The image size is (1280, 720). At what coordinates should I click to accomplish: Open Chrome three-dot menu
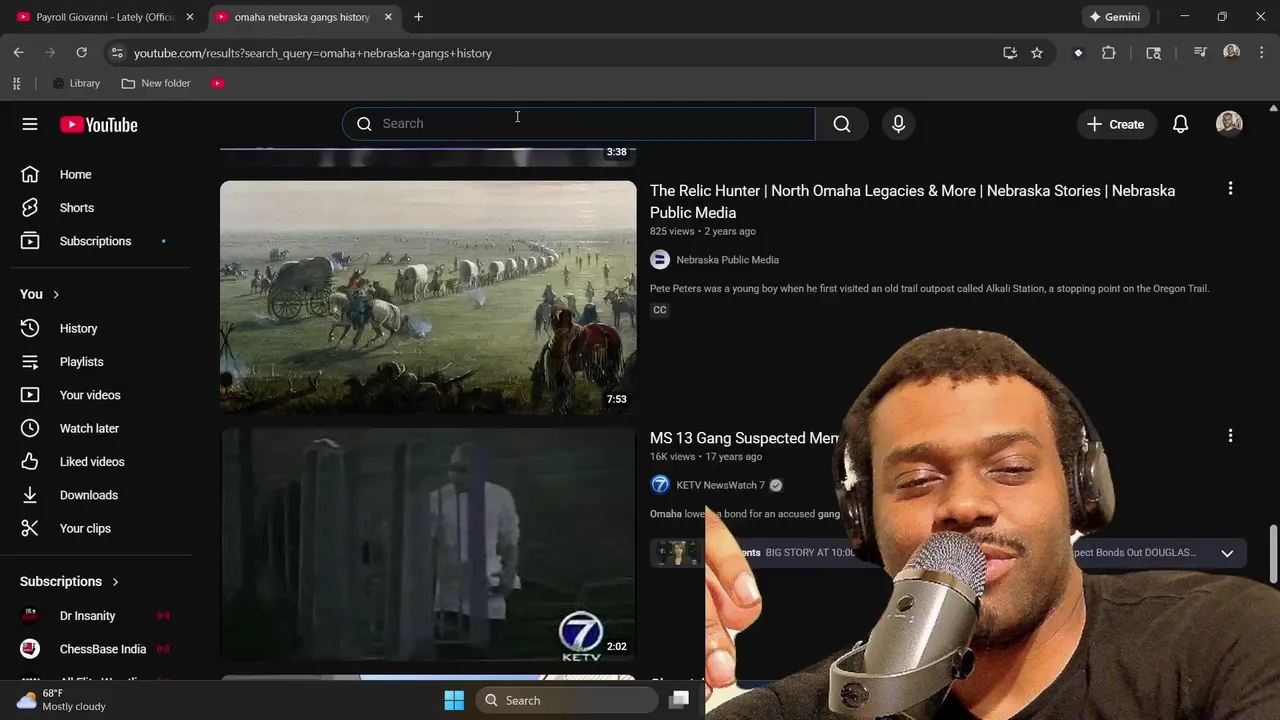(1261, 53)
